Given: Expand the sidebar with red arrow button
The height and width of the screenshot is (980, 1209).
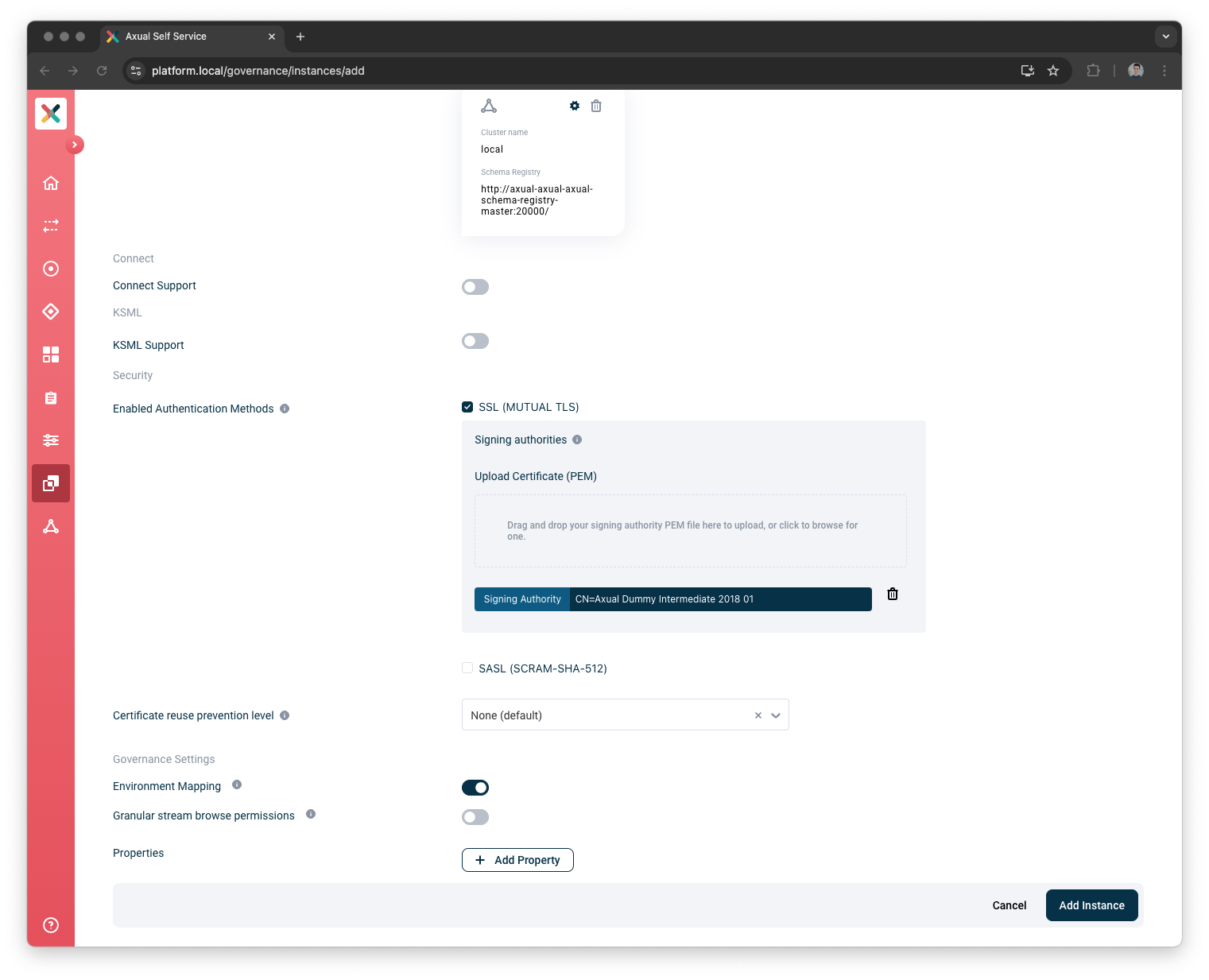Looking at the screenshot, I should (x=75, y=145).
